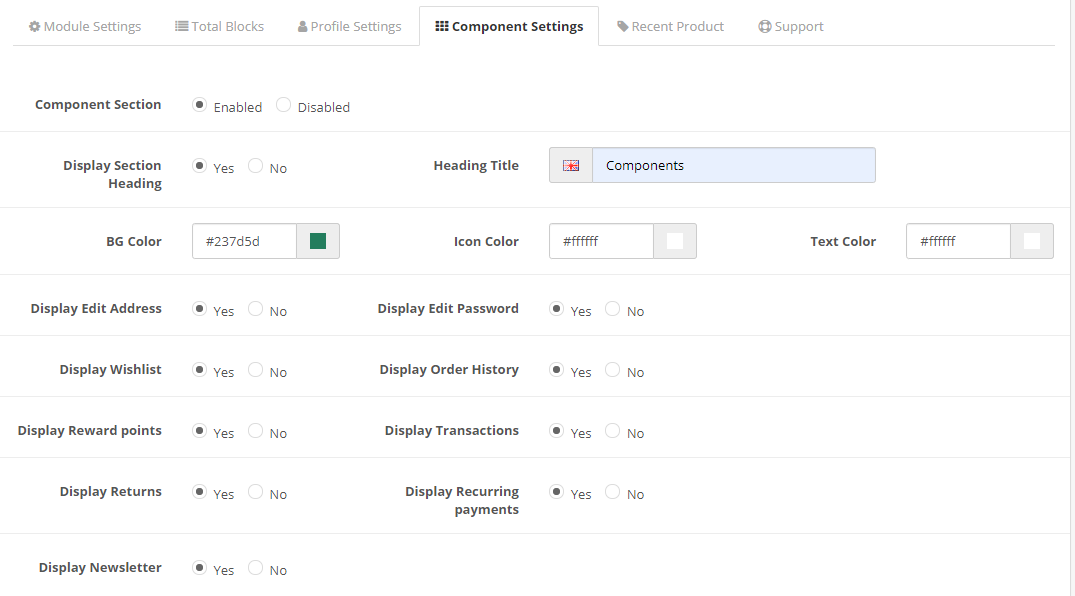Click the UK flag language icon
The height and width of the screenshot is (596, 1075).
(x=571, y=166)
